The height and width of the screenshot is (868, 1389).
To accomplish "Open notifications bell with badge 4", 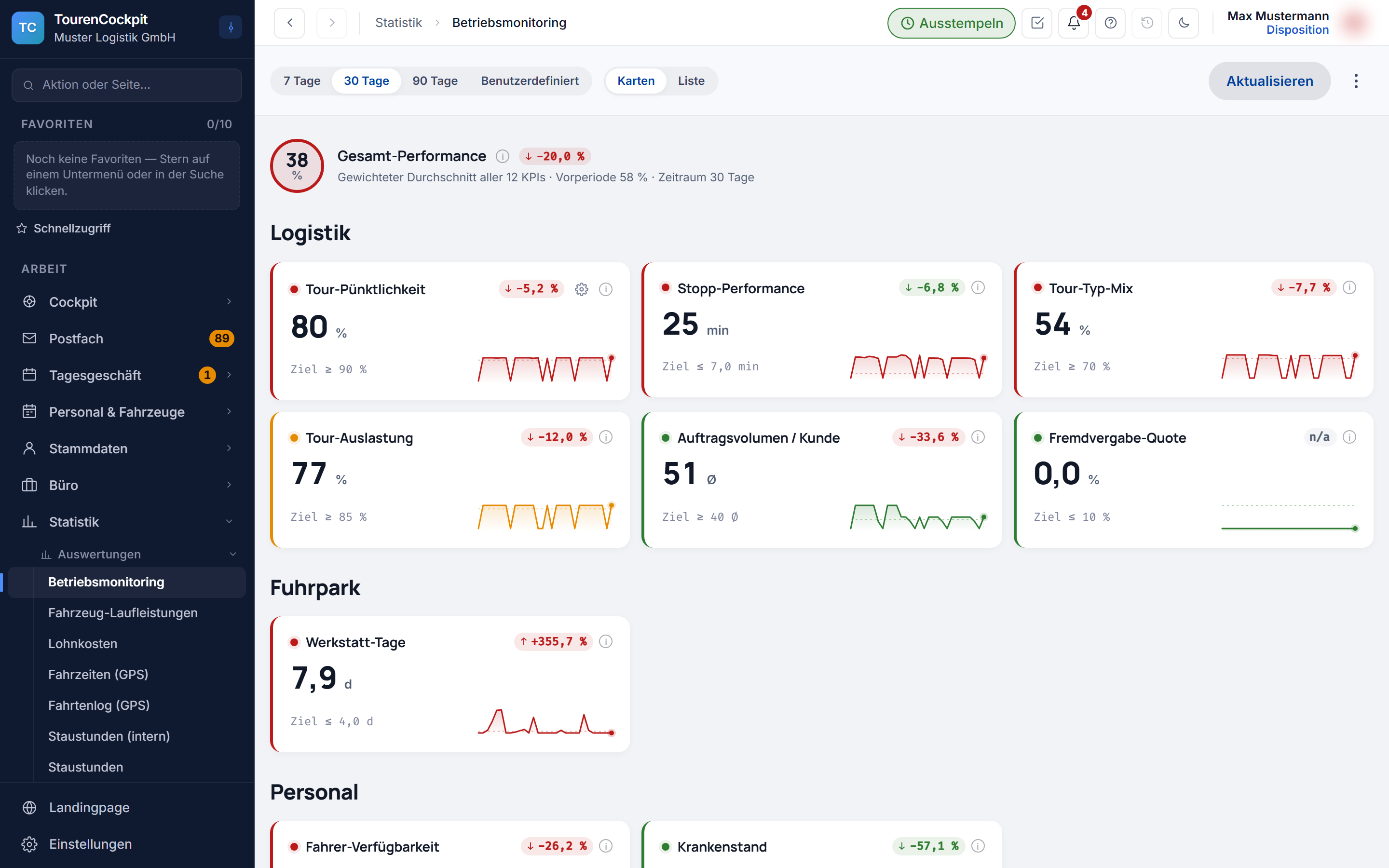I will (x=1074, y=23).
